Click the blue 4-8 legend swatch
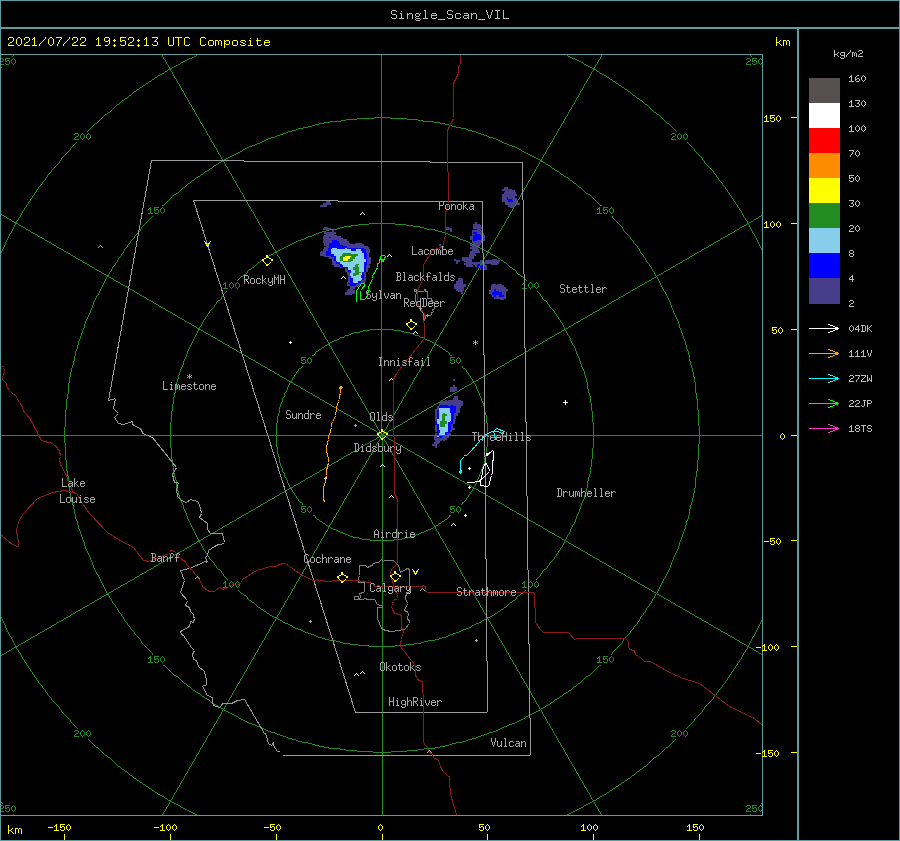Viewport: 900px width, 841px height. tap(824, 265)
